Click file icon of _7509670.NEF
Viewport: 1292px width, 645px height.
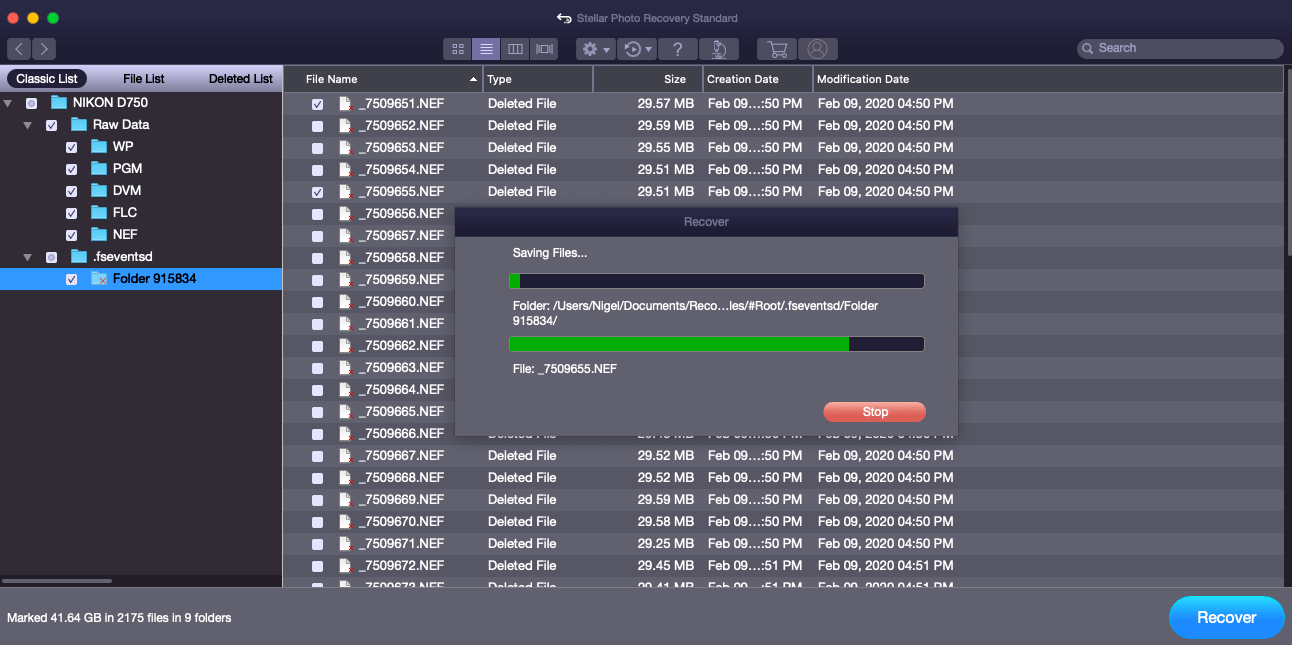(346, 521)
